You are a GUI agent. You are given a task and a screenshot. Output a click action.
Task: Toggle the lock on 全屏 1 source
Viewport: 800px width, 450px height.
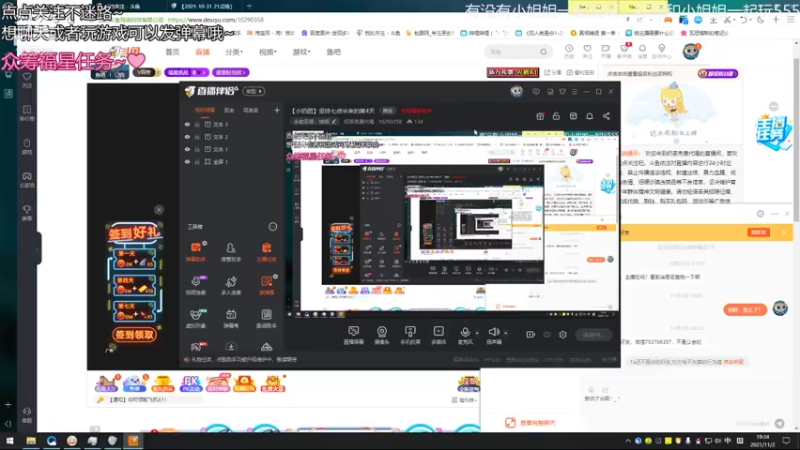pyautogui.click(x=197, y=162)
